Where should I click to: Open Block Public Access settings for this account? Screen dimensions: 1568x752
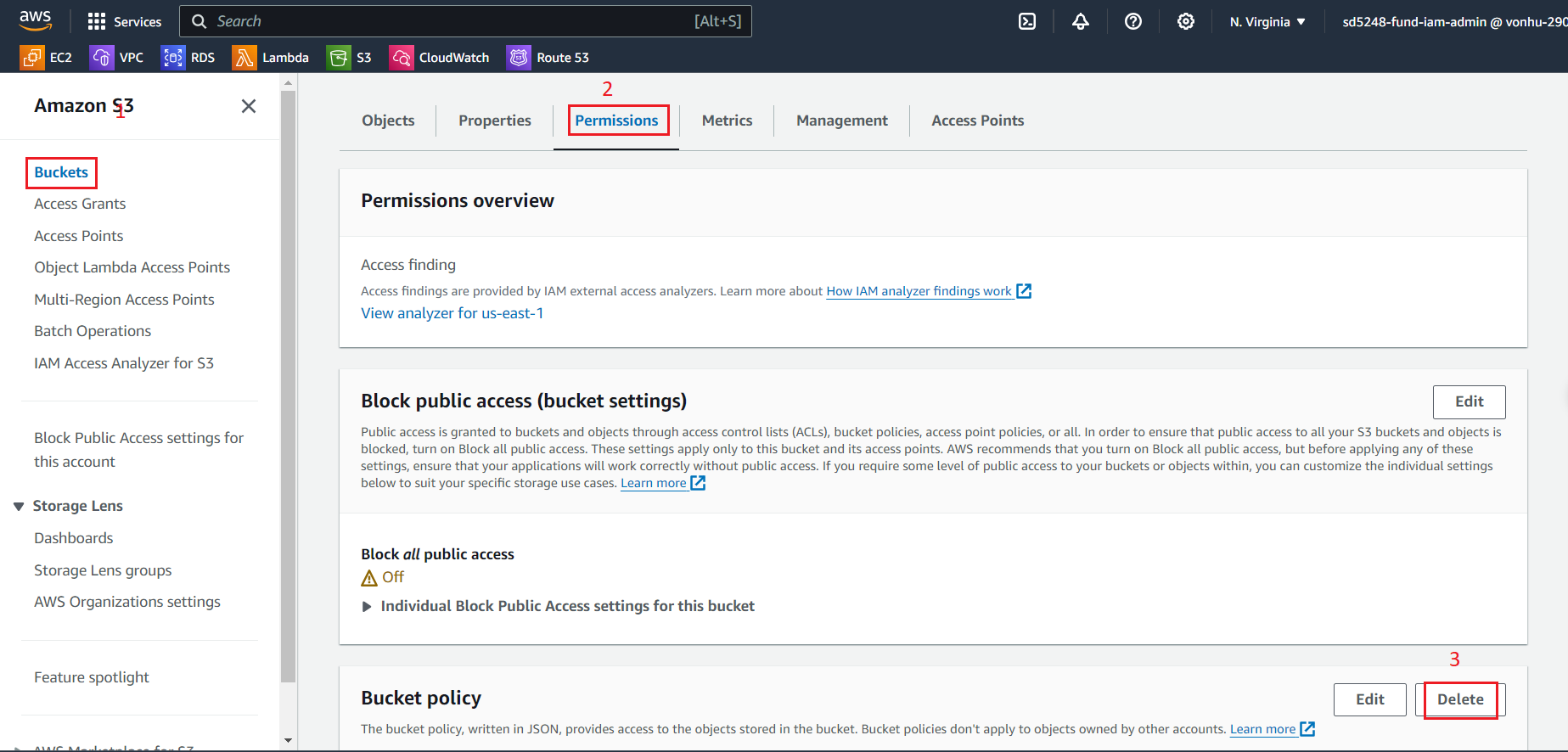tap(139, 450)
